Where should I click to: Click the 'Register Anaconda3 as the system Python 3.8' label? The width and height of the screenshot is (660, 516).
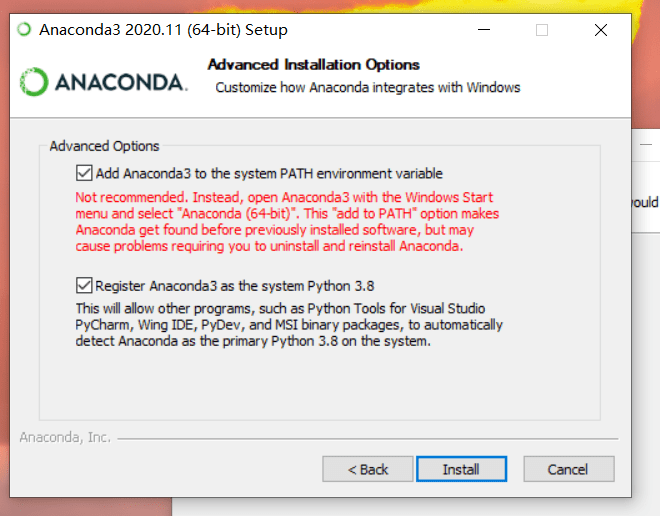(235, 286)
